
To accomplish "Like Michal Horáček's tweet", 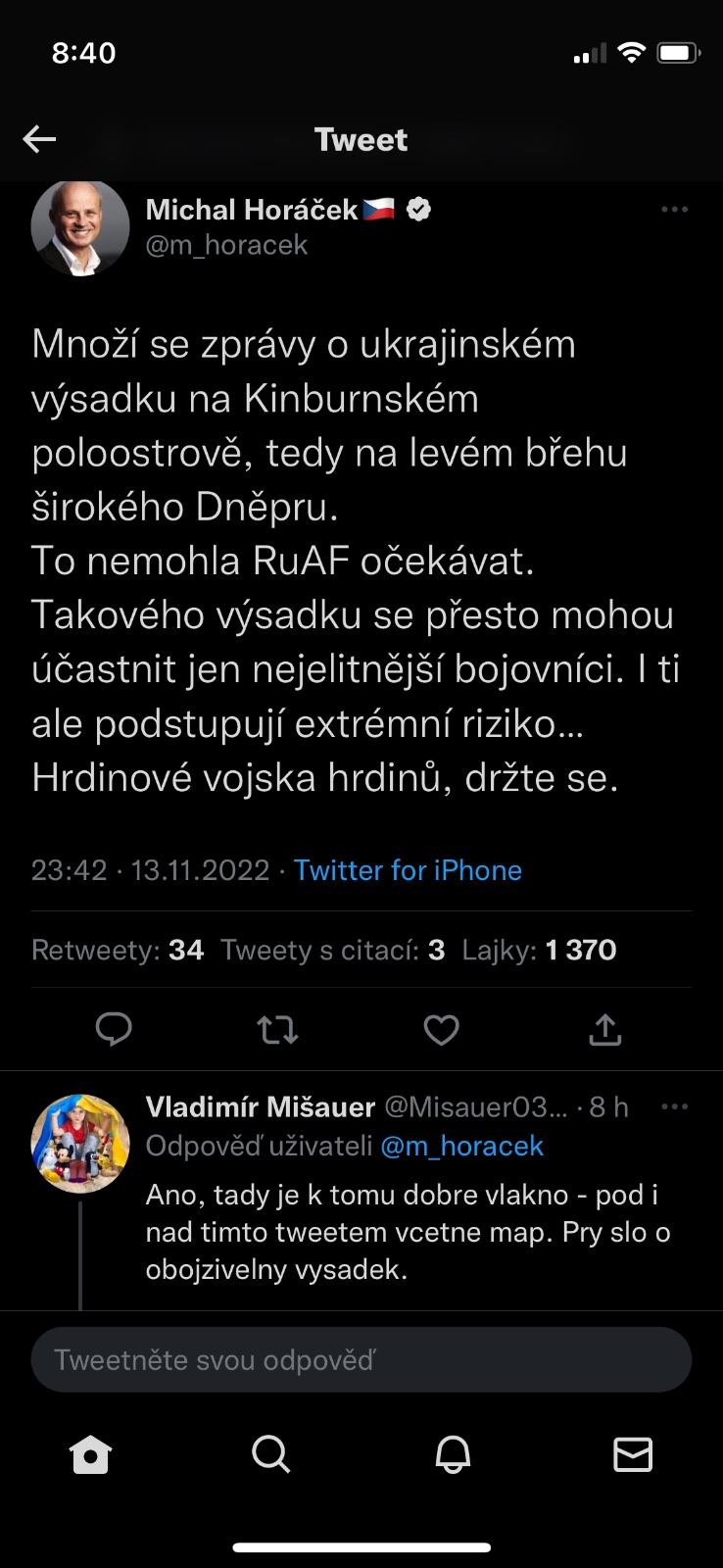I will click(441, 1030).
